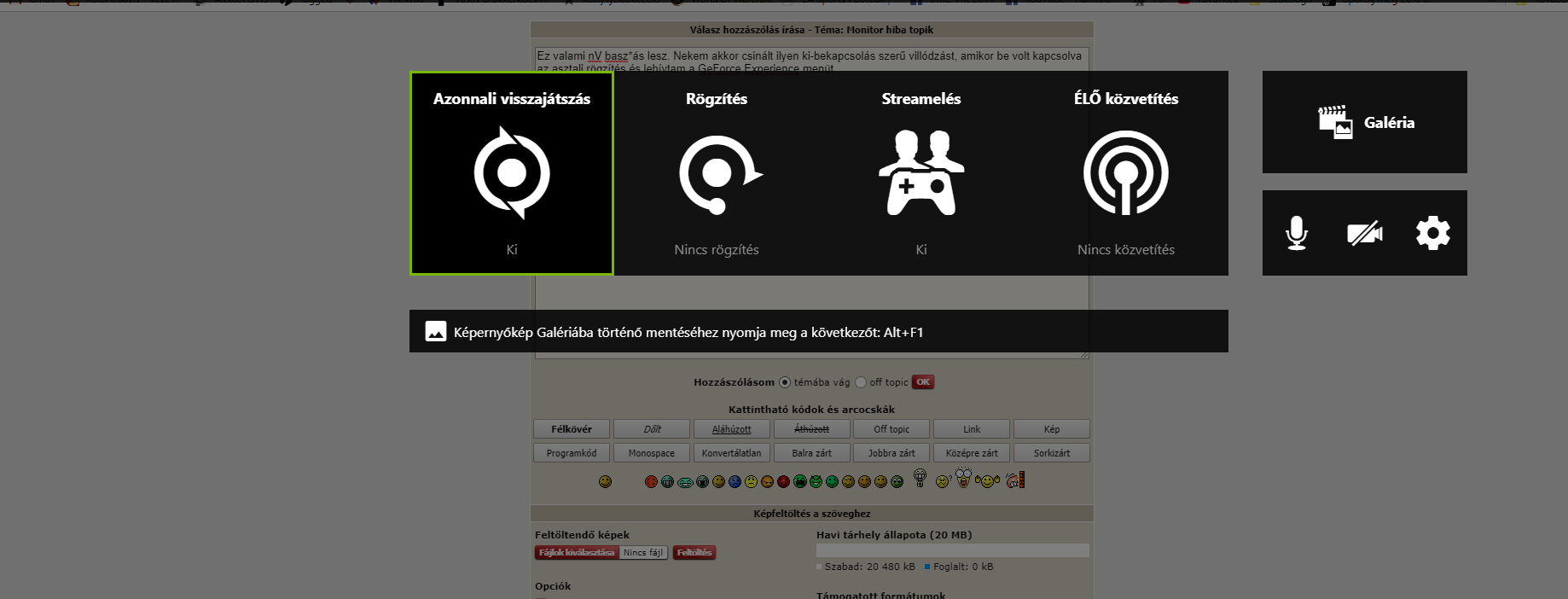Image resolution: width=1568 pixels, height=599 pixels.
Task: Insert the wide flat teal grin emoticon
Action: 685,482
